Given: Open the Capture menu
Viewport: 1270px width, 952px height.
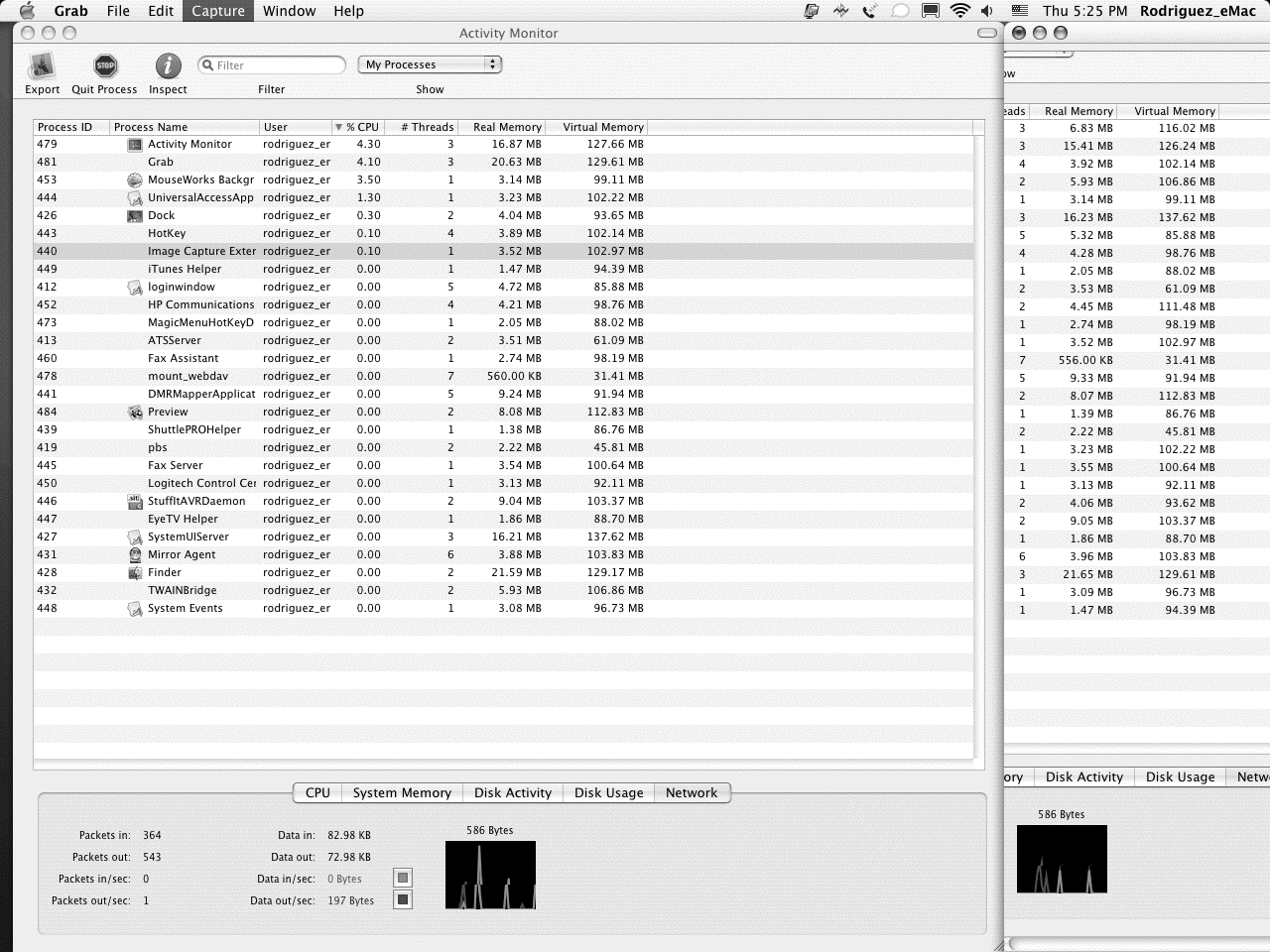Looking at the screenshot, I should [x=218, y=11].
